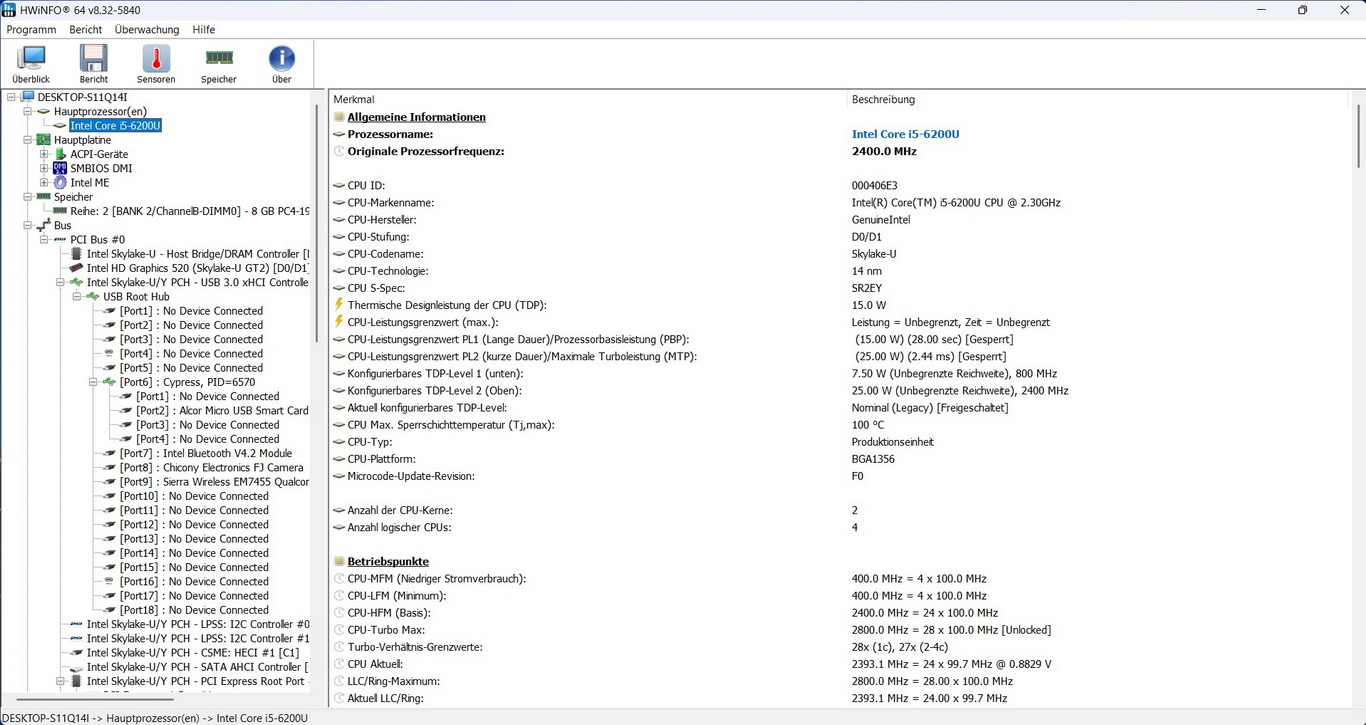Image resolution: width=1366 pixels, height=725 pixels.
Task: Open the Sensoren thermometer icon
Action: click(x=156, y=64)
